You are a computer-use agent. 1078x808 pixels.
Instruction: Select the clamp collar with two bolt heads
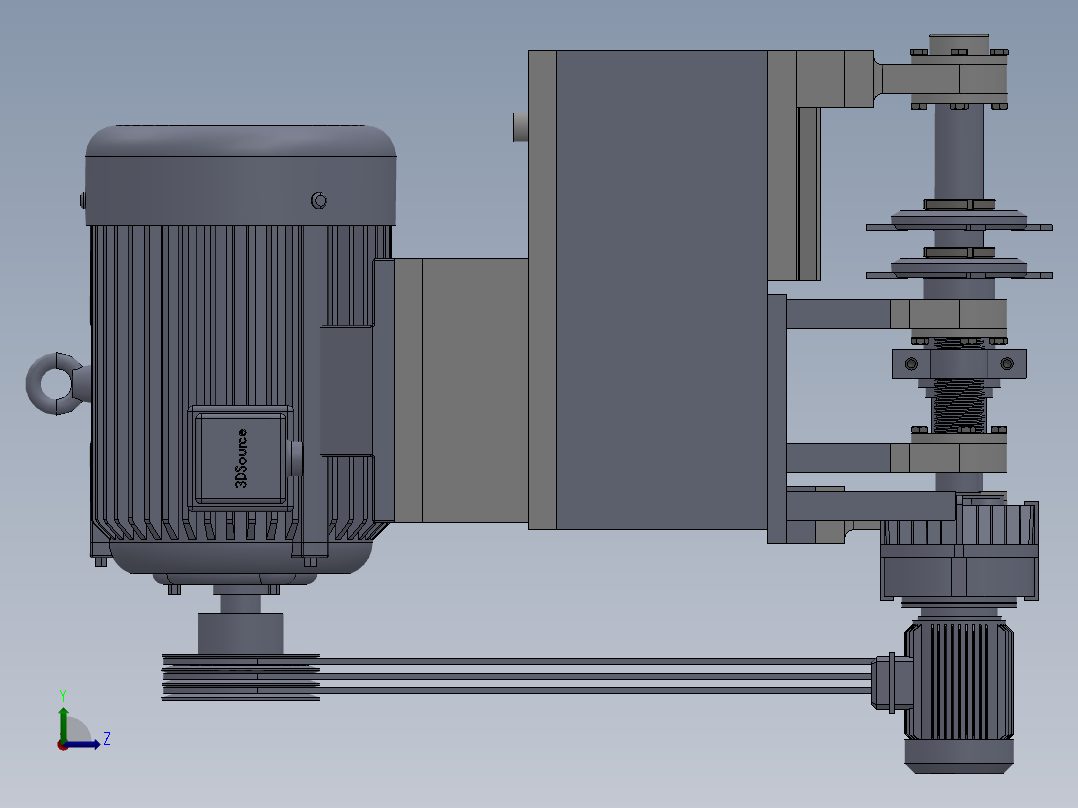[959, 364]
